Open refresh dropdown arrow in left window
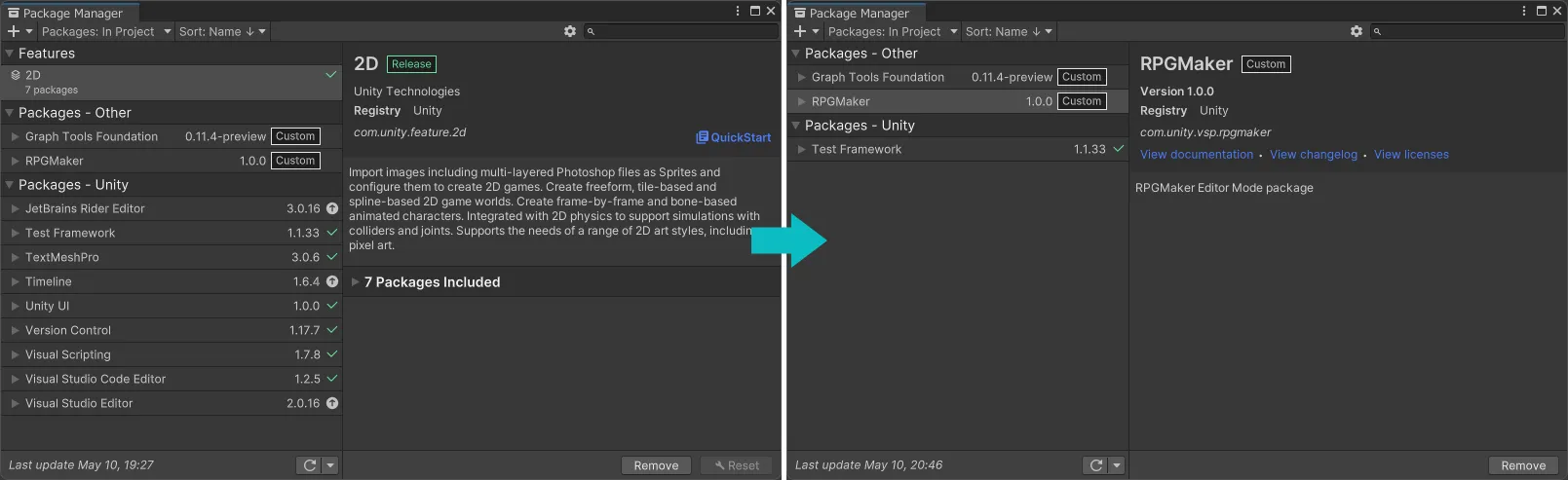1568x480 pixels. tap(330, 465)
